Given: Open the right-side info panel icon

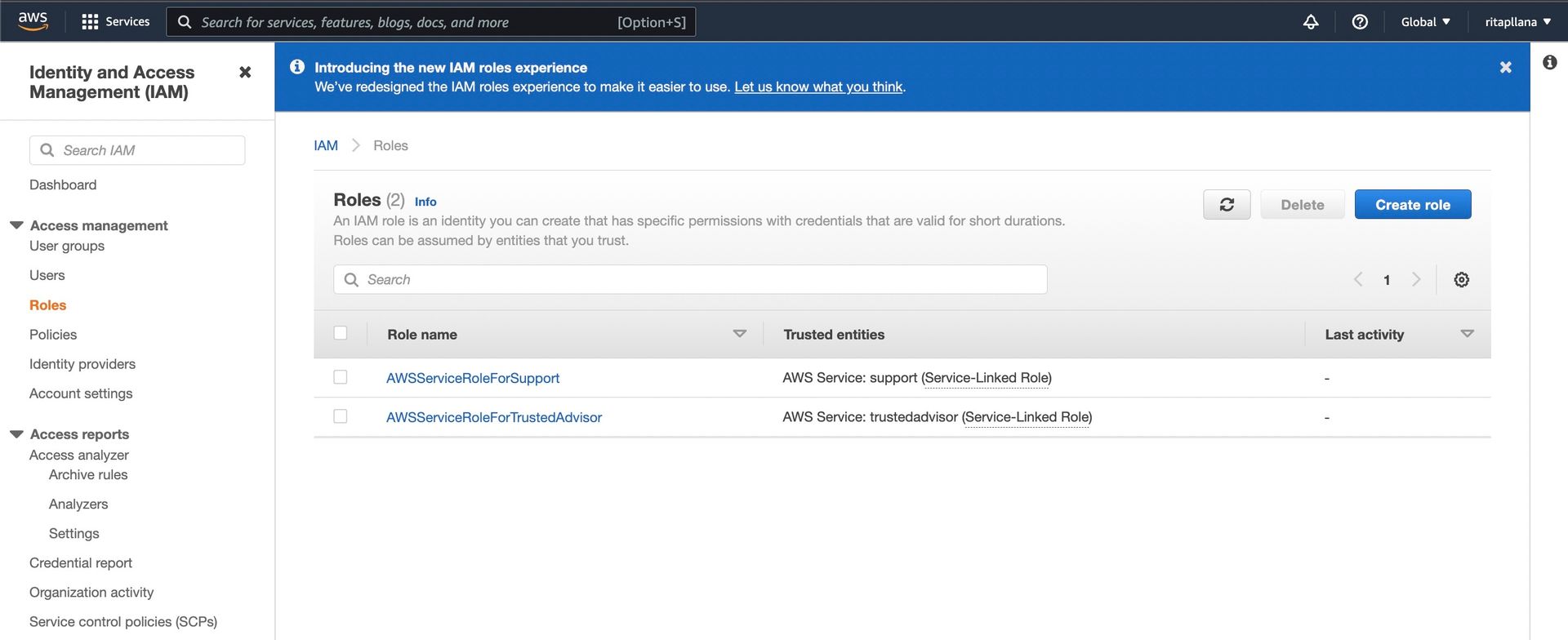Looking at the screenshot, I should pyautogui.click(x=1549, y=62).
